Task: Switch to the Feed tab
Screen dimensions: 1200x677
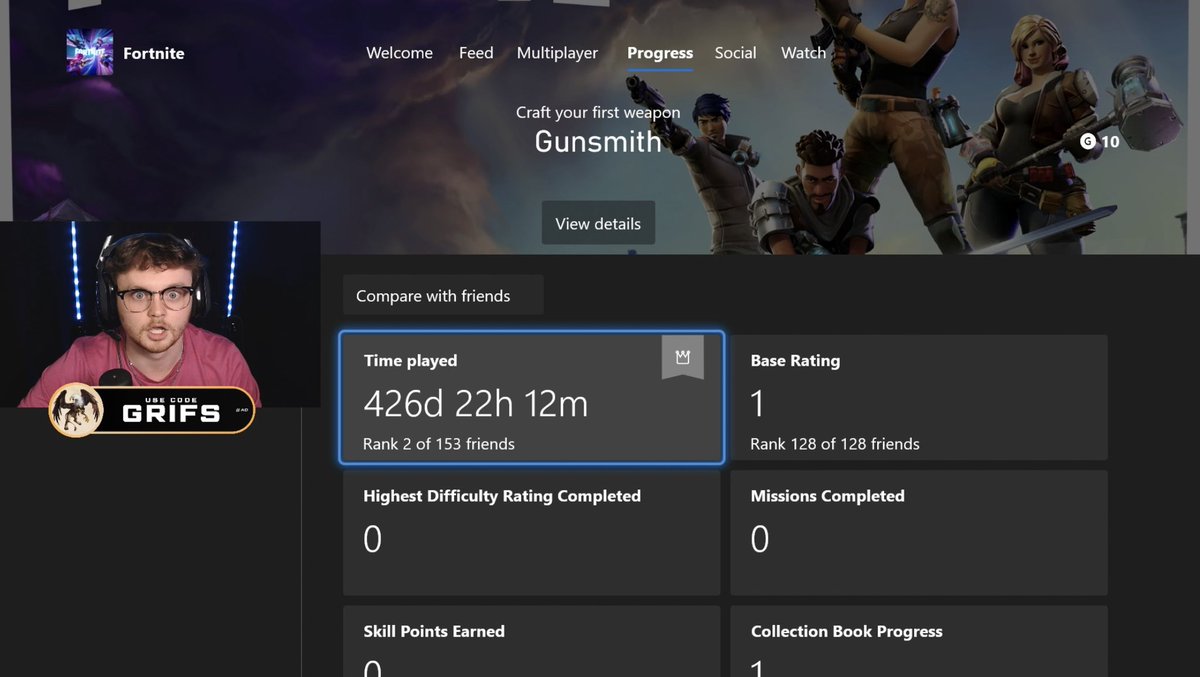Action: point(476,53)
